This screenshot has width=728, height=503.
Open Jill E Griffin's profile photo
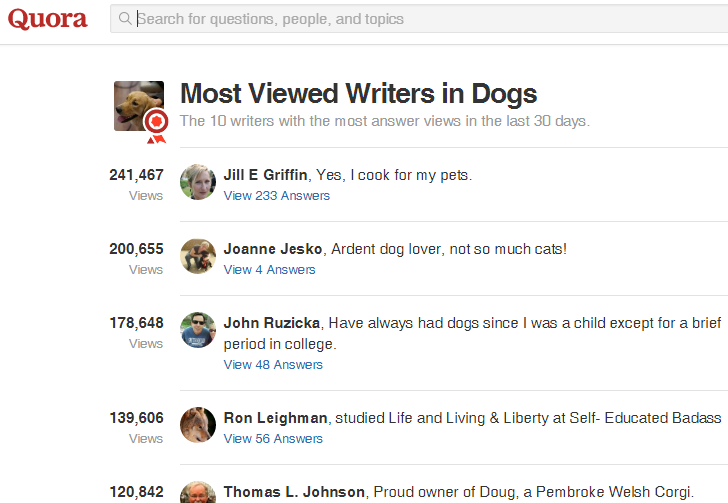coord(198,182)
